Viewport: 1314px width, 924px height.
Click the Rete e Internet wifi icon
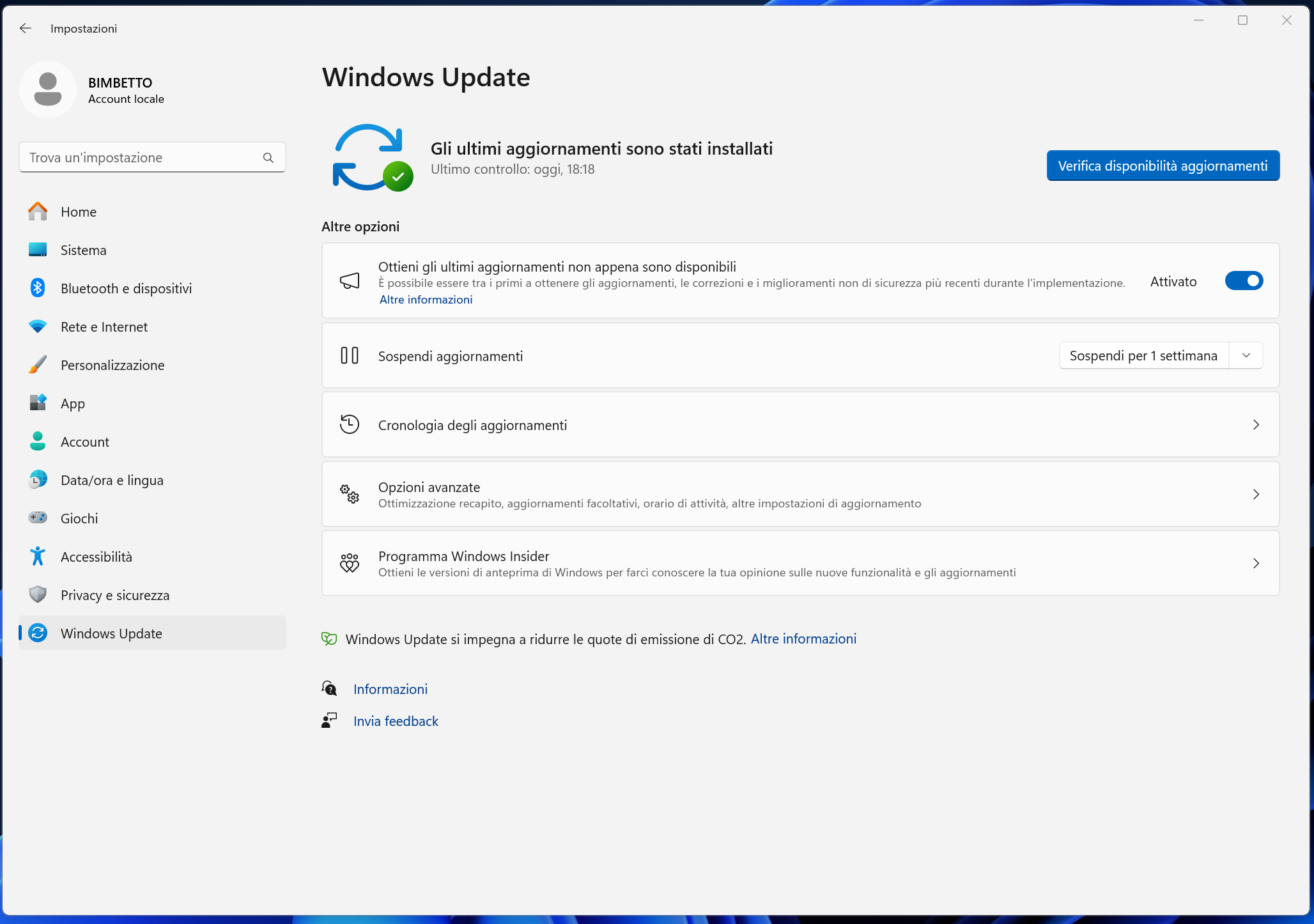click(x=38, y=327)
